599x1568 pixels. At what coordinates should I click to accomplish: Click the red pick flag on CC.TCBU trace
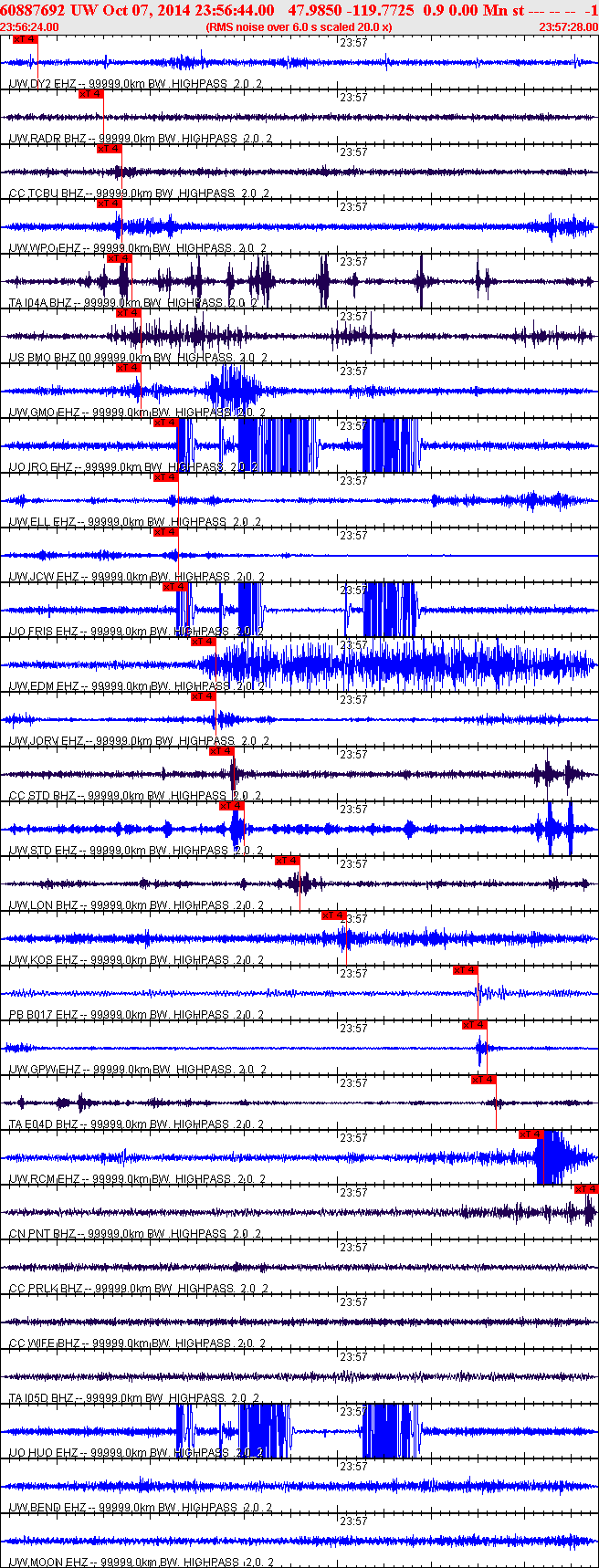click(109, 149)
